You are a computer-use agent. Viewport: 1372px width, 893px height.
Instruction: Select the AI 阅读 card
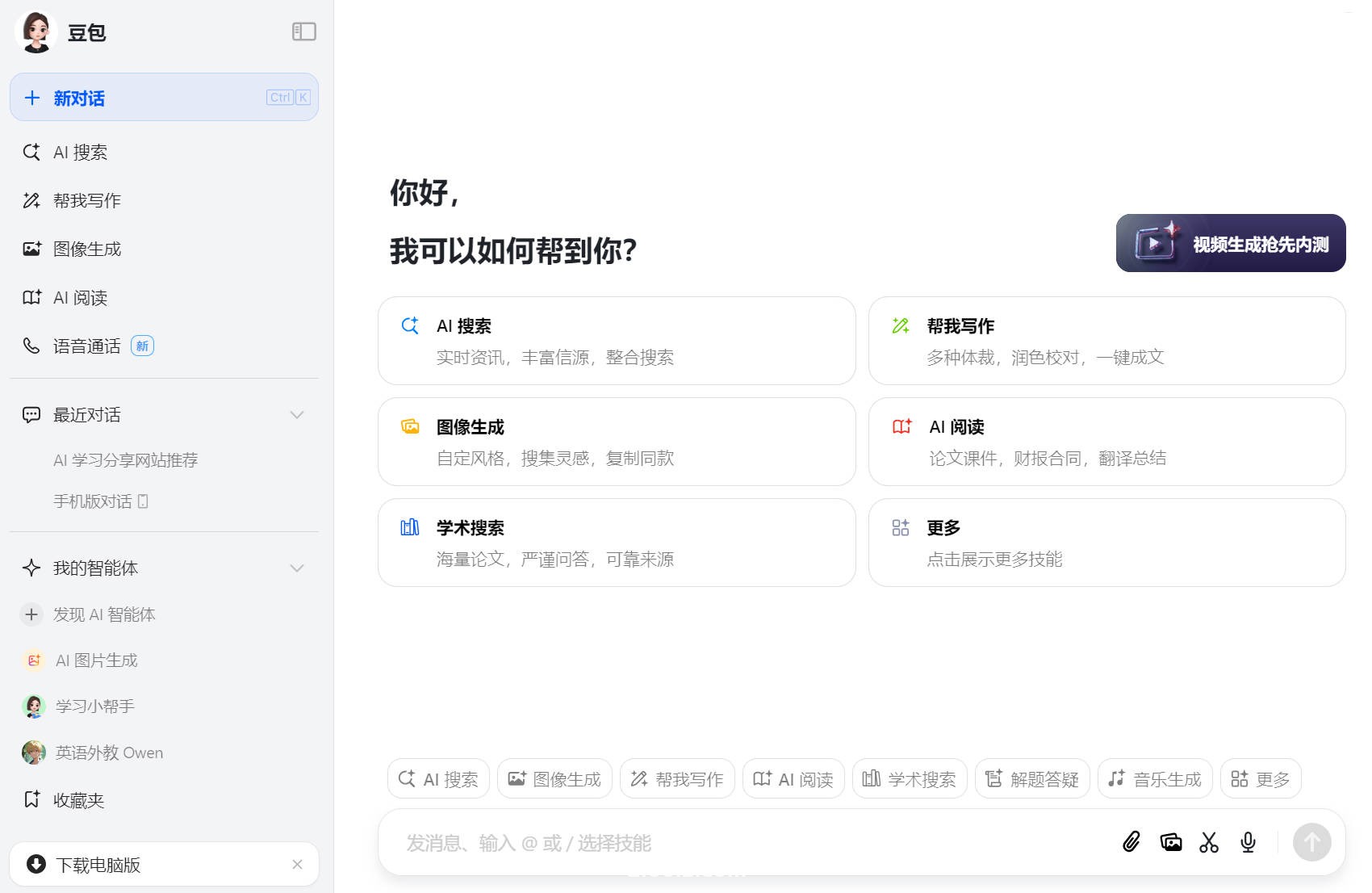tap(1106, 442)
